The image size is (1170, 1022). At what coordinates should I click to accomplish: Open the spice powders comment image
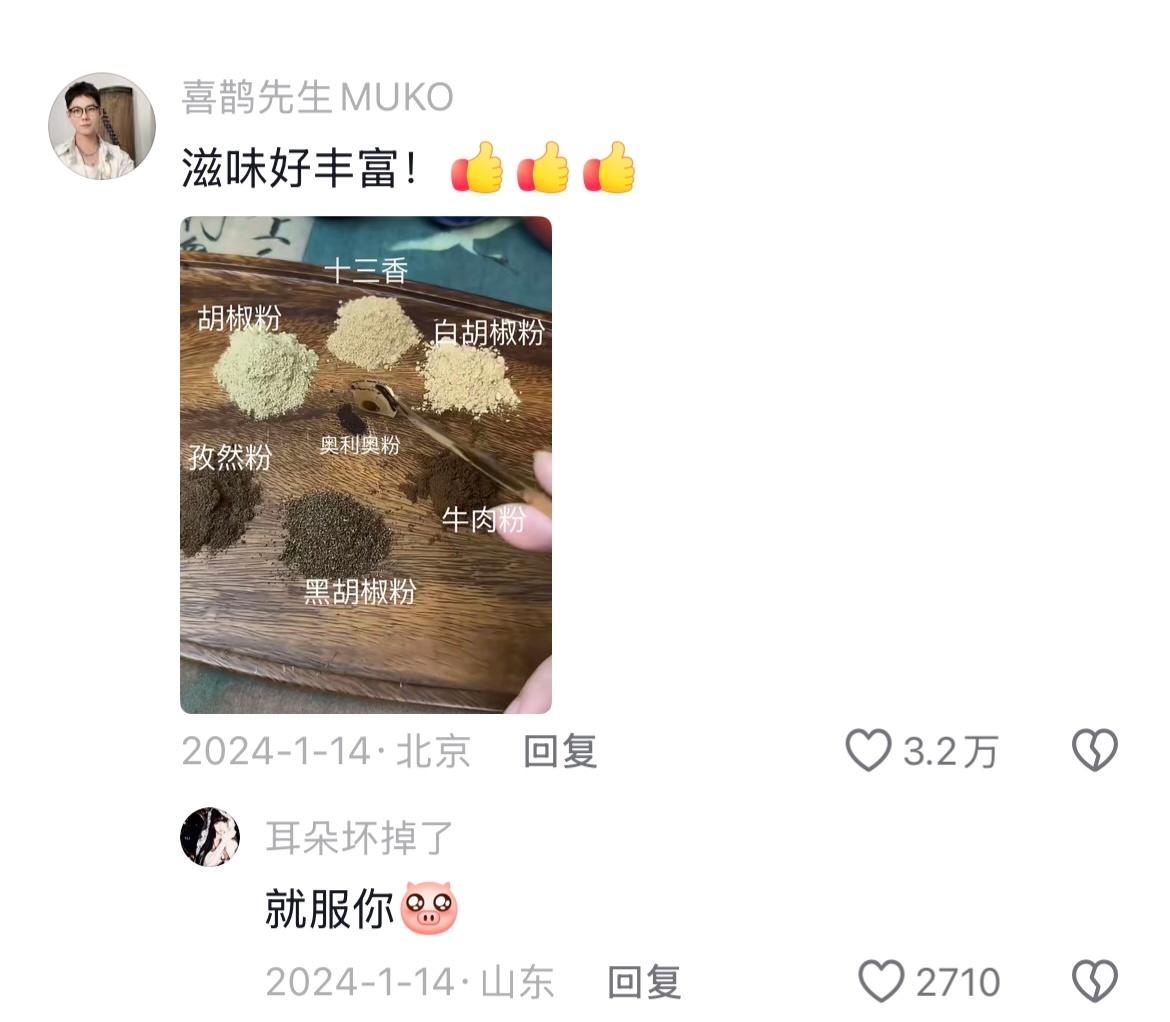(x=366, y=465)
